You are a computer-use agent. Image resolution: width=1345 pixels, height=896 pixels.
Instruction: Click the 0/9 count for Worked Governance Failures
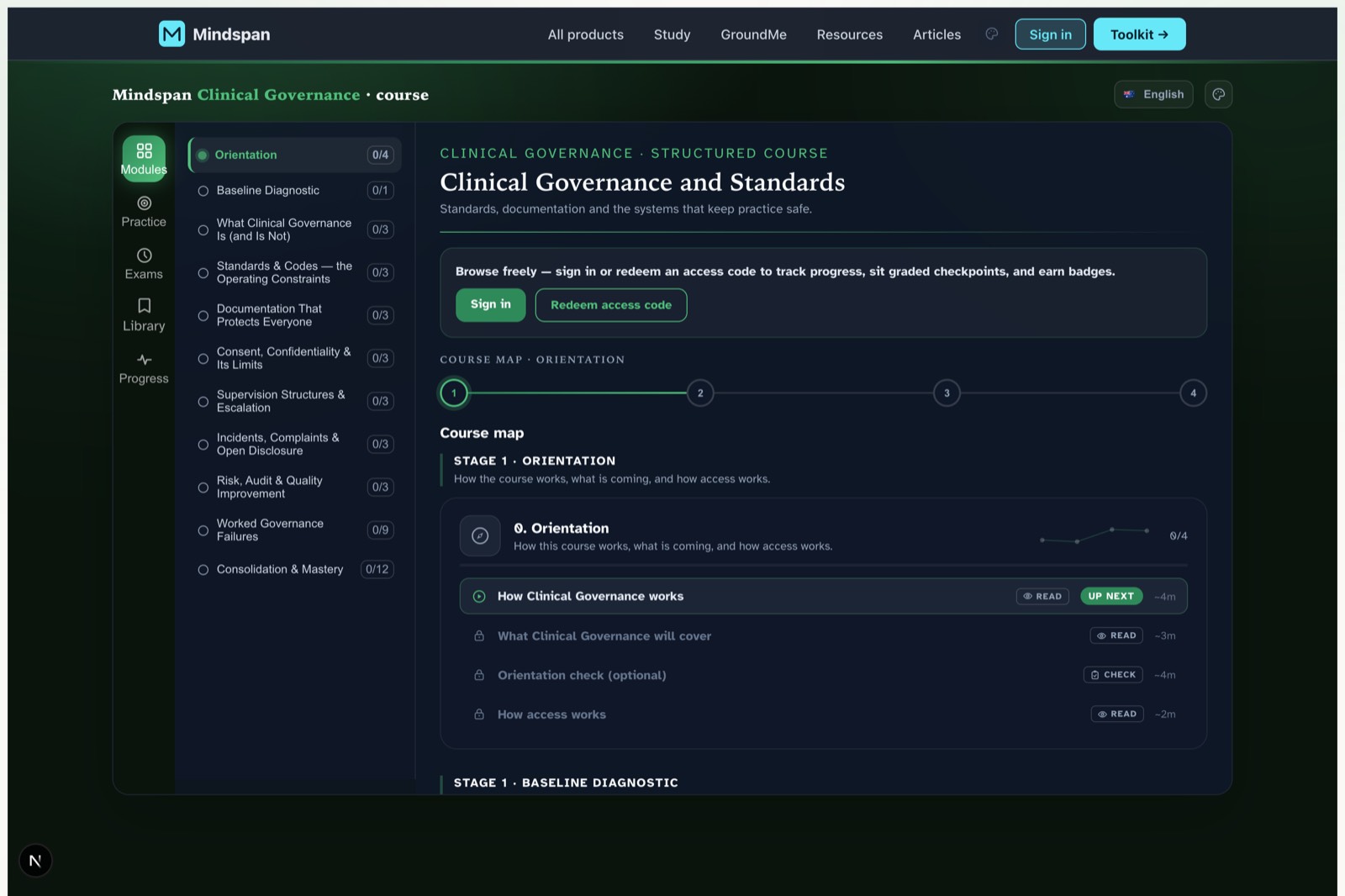point(380,530)
